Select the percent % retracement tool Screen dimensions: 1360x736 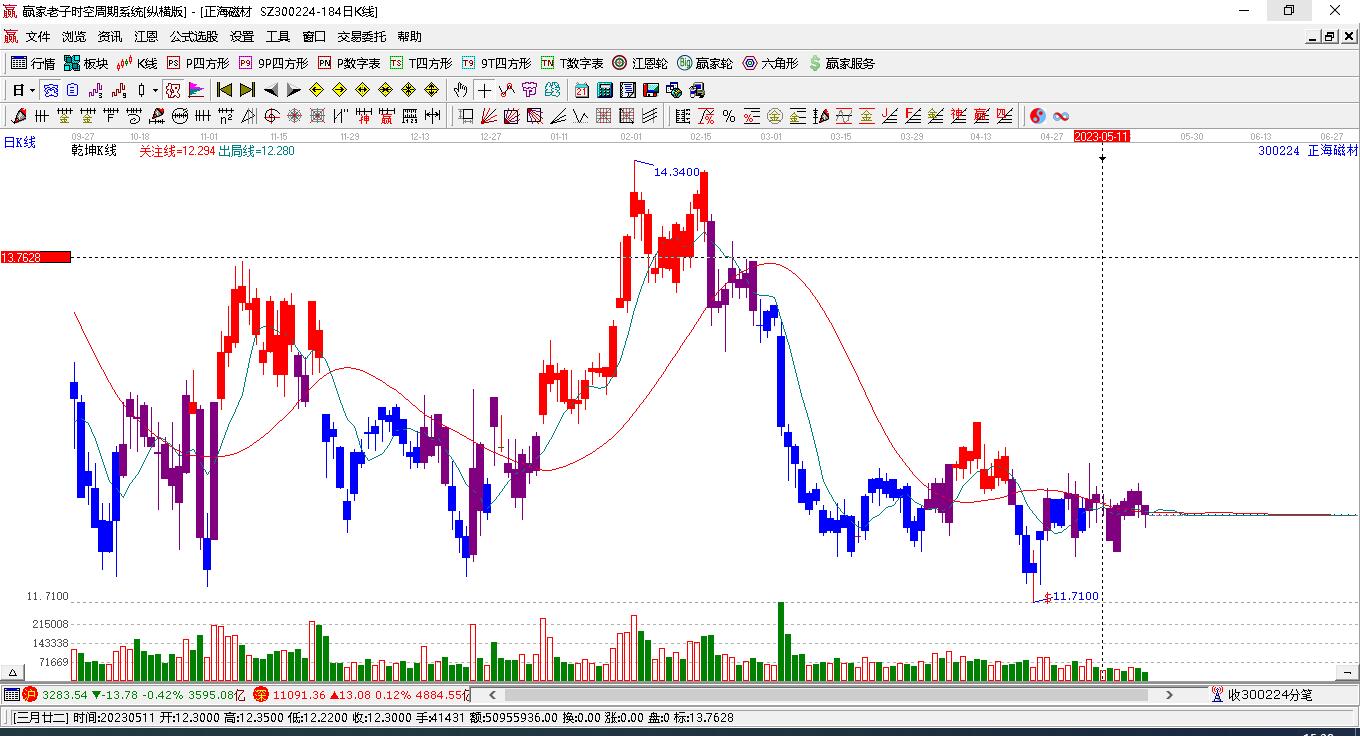point(729,116)
